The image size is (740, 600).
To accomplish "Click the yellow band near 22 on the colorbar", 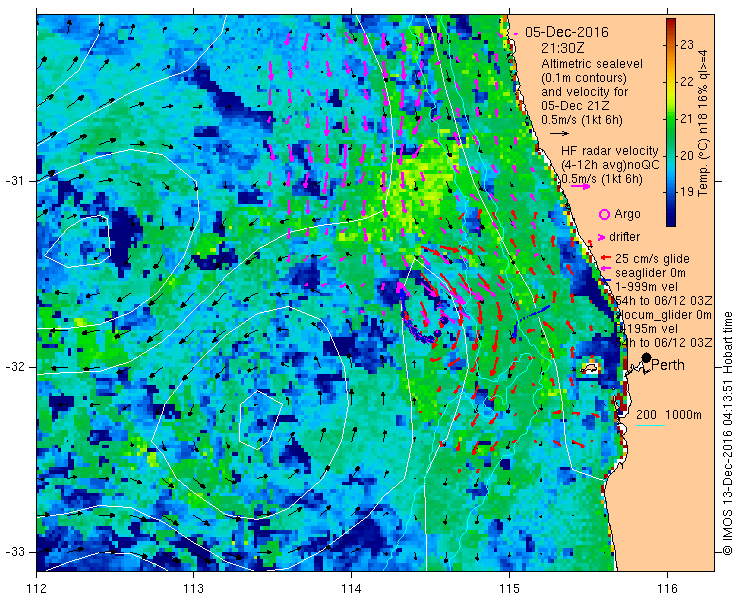I will [x=671, y=85].
